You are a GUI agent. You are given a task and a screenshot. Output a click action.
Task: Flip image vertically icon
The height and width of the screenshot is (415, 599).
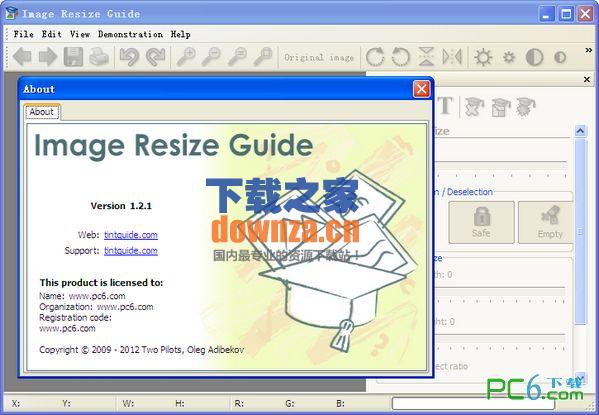pos(426,57)
